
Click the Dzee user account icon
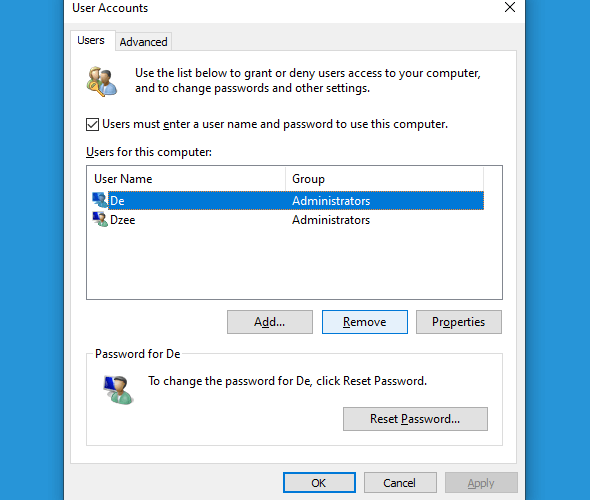pos(100,219)
